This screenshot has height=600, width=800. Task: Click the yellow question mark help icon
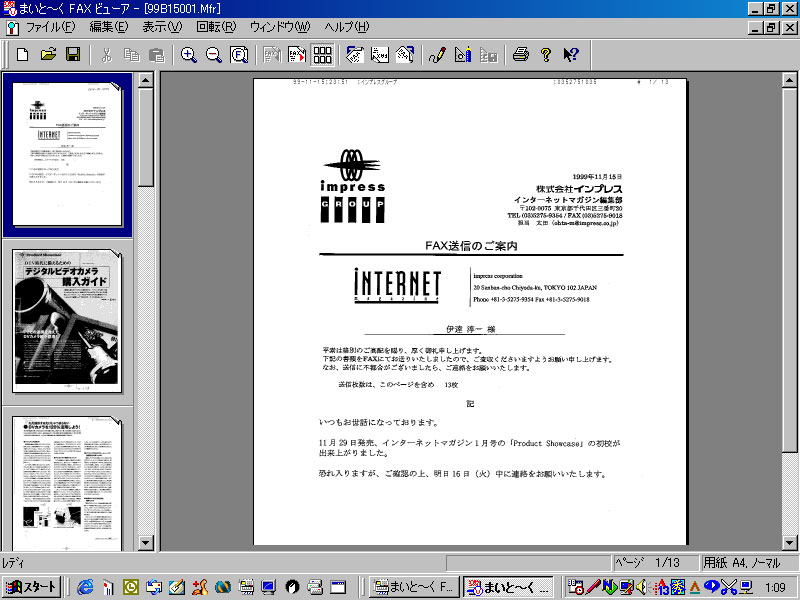(x=545, y=55)
